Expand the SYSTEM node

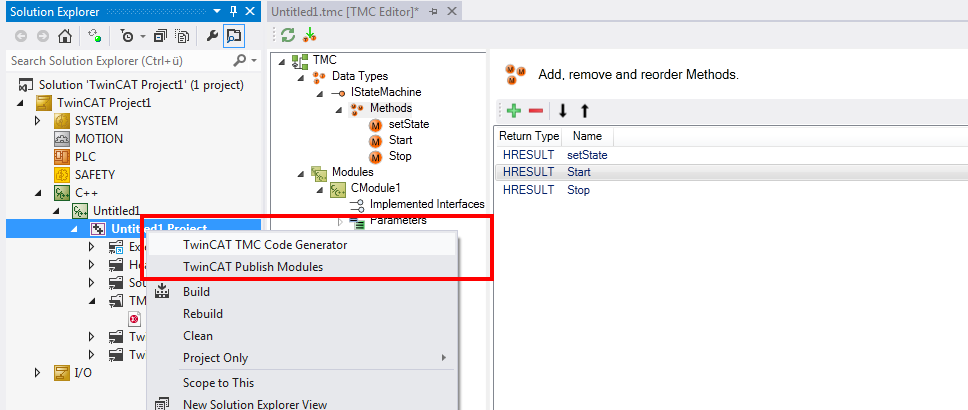click(x=39, y=121)
